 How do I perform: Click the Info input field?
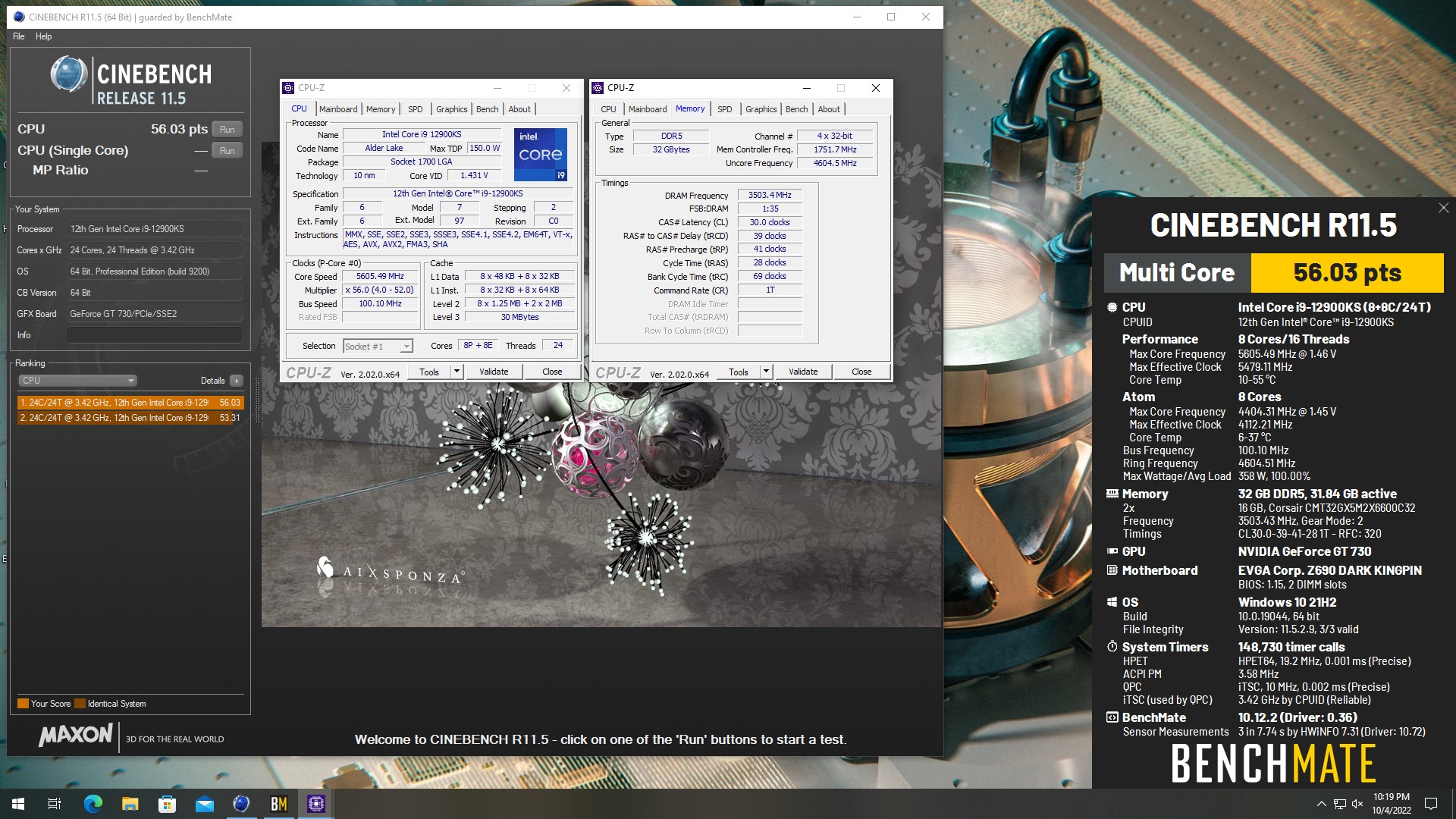tap(155, 335)
